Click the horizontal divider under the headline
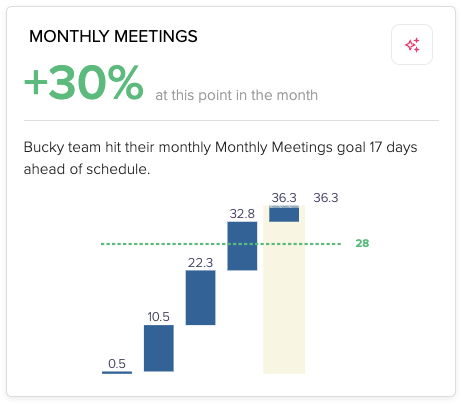Image resolution: width=462 pixels, height=404 pixels. [231, 120]
